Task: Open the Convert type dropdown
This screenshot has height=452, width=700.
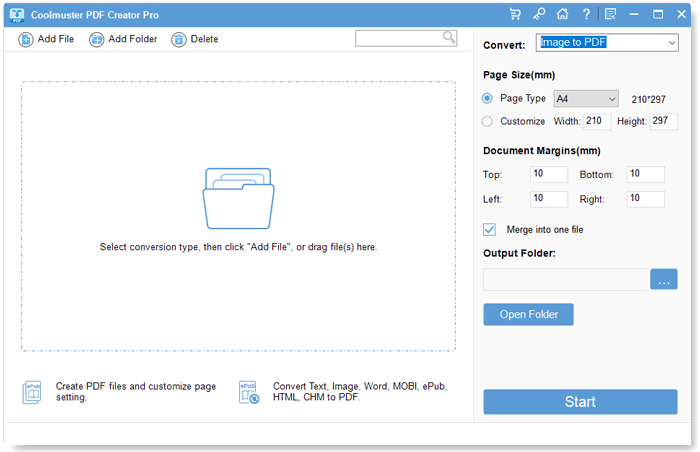Action: 607,42
